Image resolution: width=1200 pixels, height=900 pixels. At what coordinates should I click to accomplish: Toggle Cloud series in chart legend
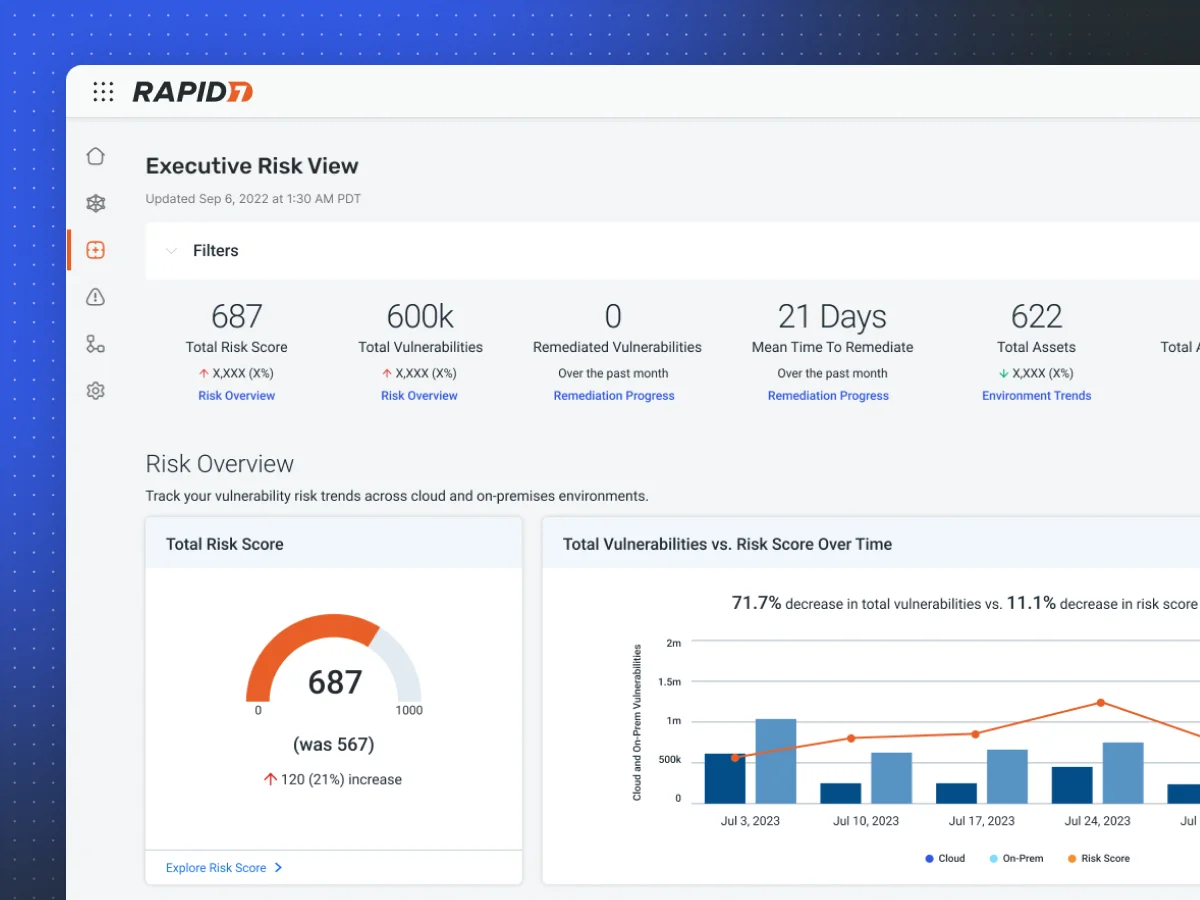click(945, 858)
